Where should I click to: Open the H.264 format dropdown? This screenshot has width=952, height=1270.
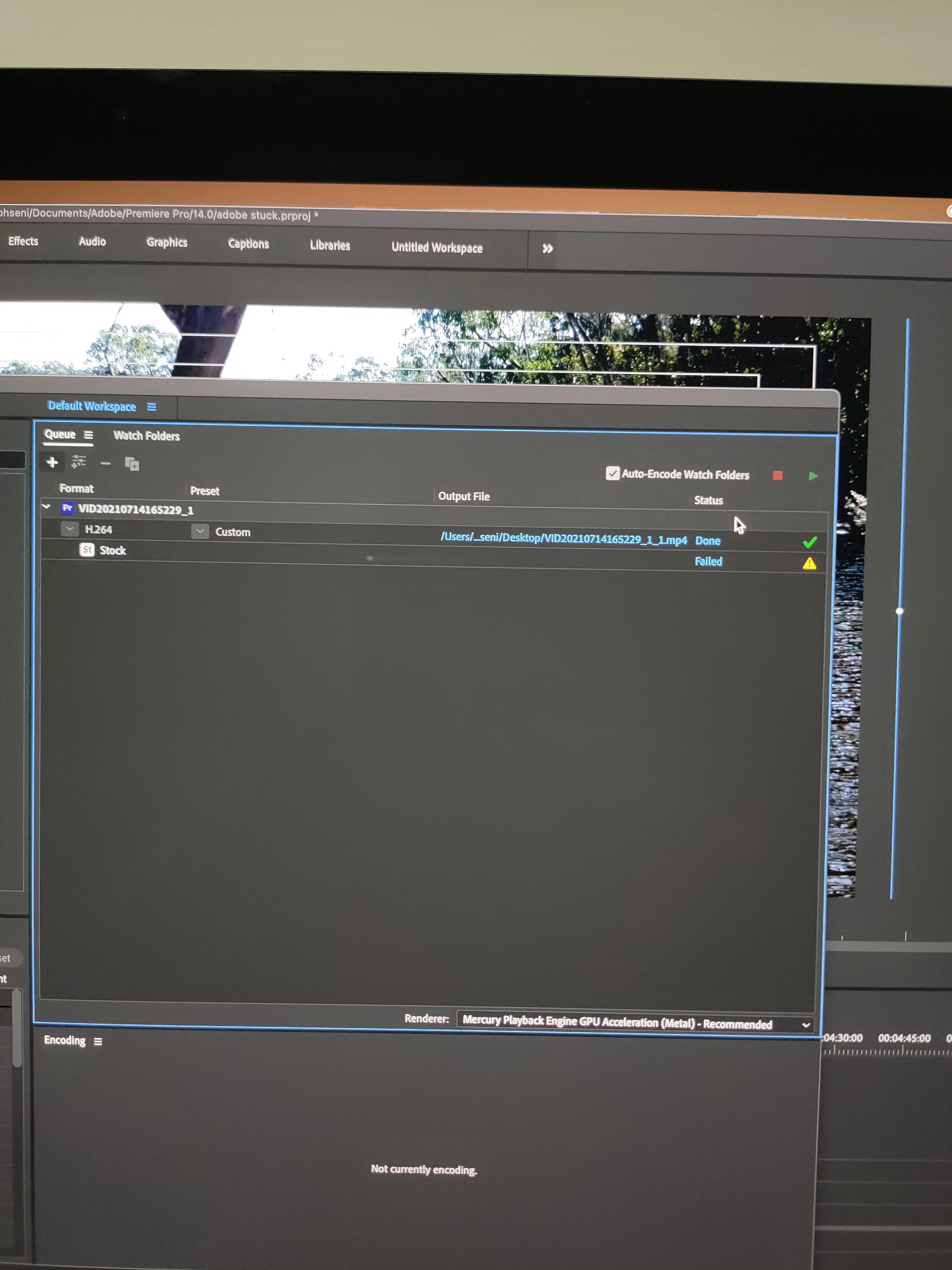(x=70, y=529)
